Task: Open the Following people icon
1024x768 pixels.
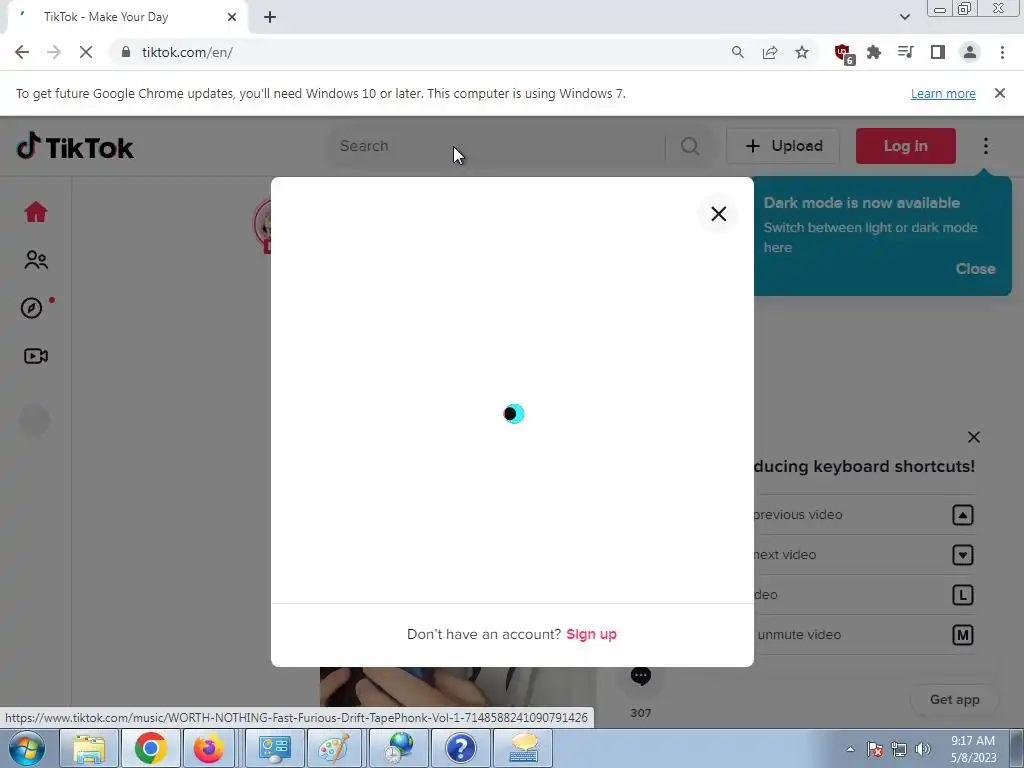Action: pos(36,260)
